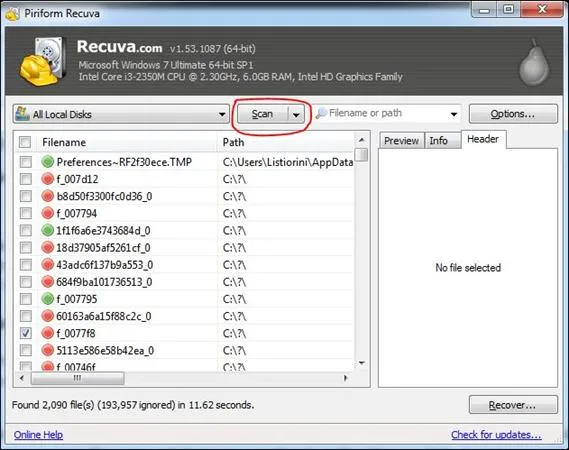Switch to the Preview tab

pyautogui.click(x=401, y=141)
